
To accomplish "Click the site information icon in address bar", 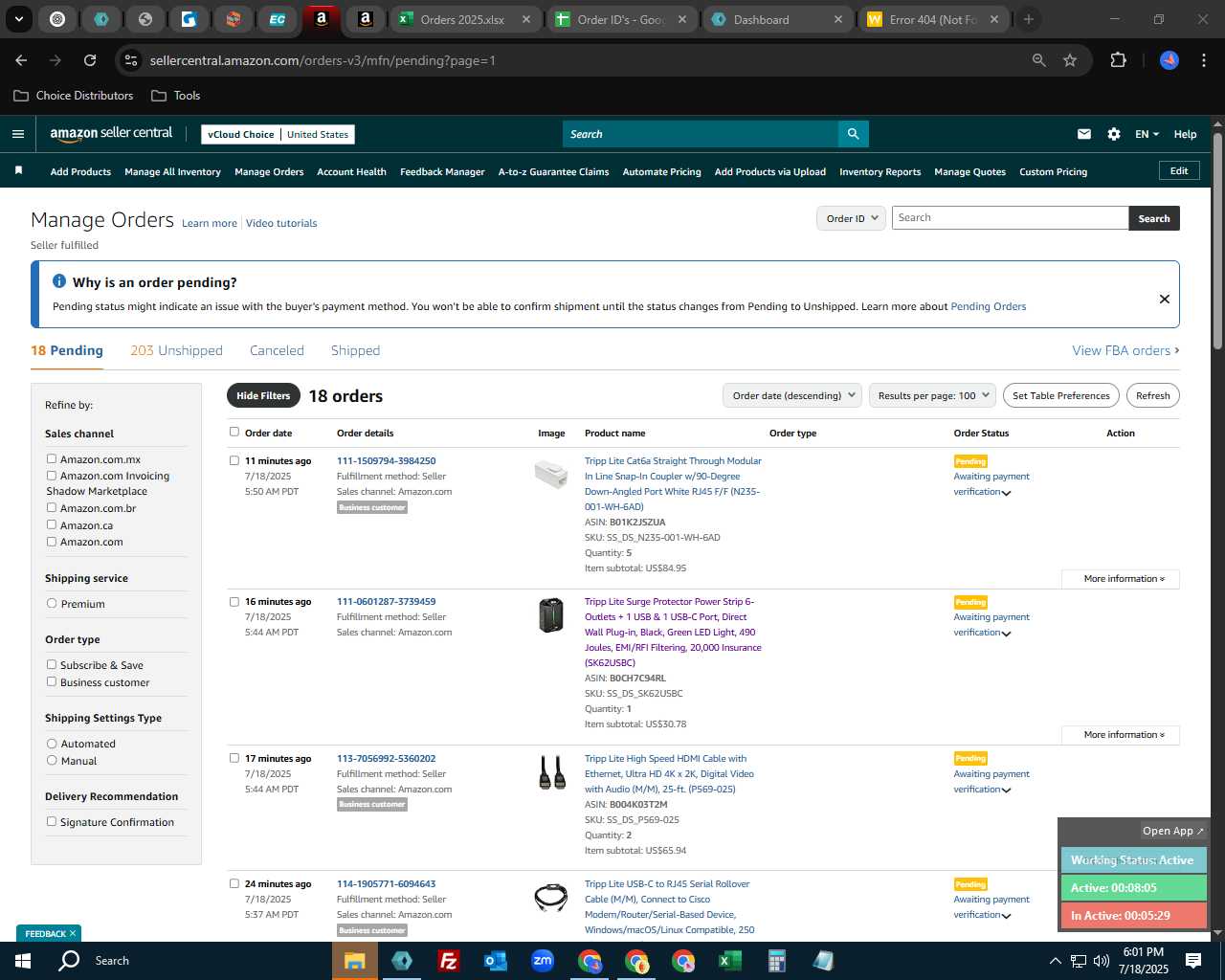I will pyautogui.click(x=131, y=60).
